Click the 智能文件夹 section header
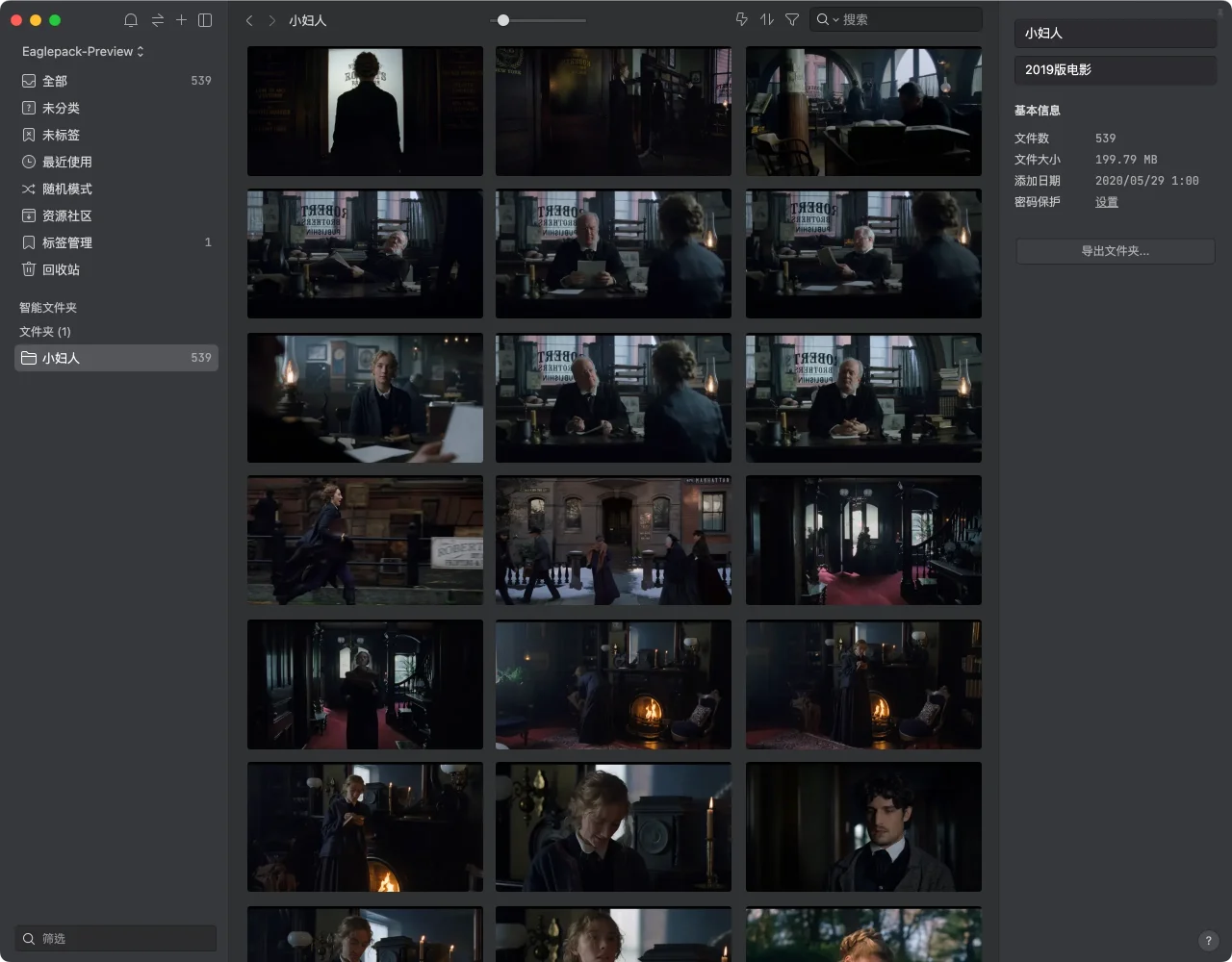The height and width of the screenshot is (962, 1232). (48, 308)
